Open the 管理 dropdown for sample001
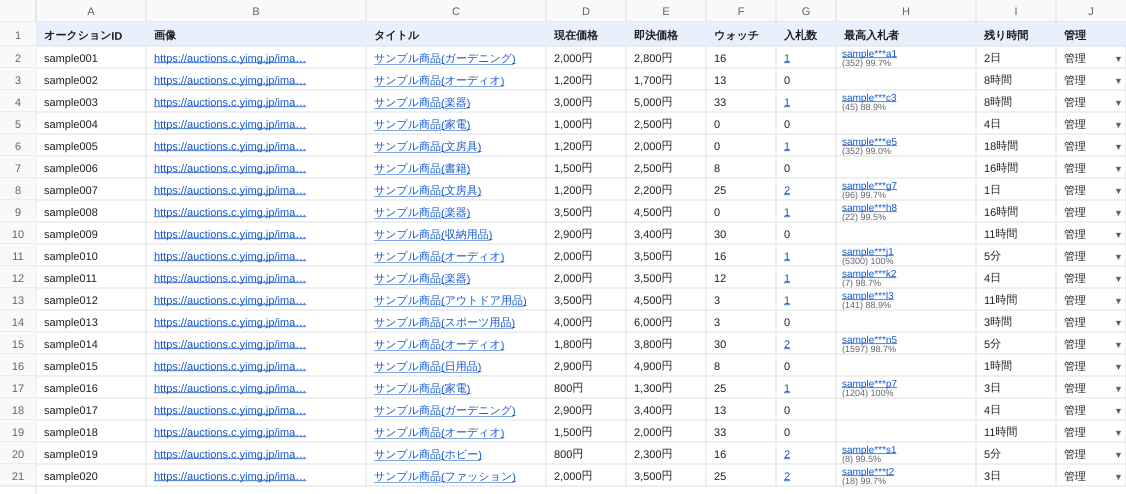 point(1118,59)
